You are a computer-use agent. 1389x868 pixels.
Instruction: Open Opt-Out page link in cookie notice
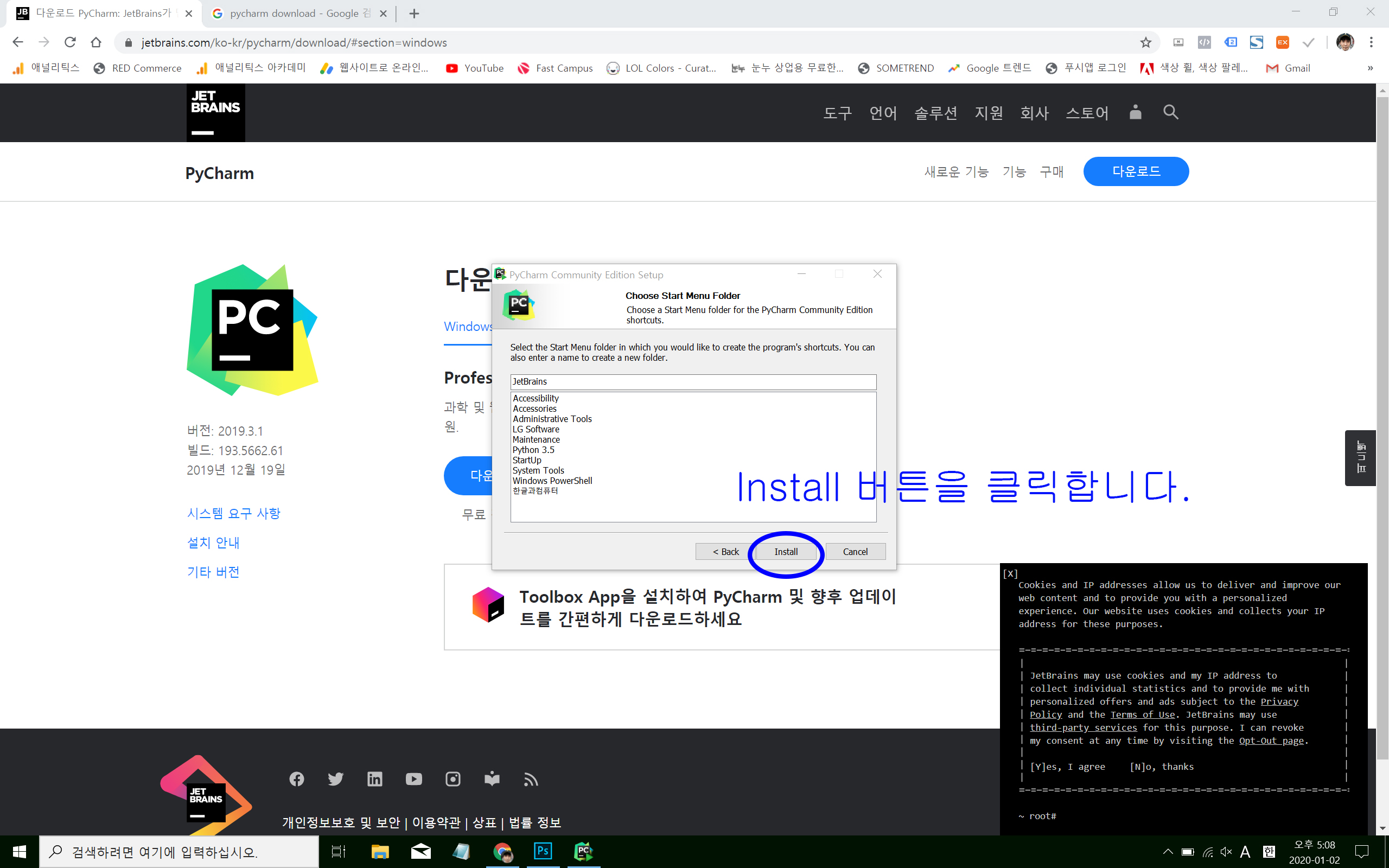click(x=1271, y=741)
